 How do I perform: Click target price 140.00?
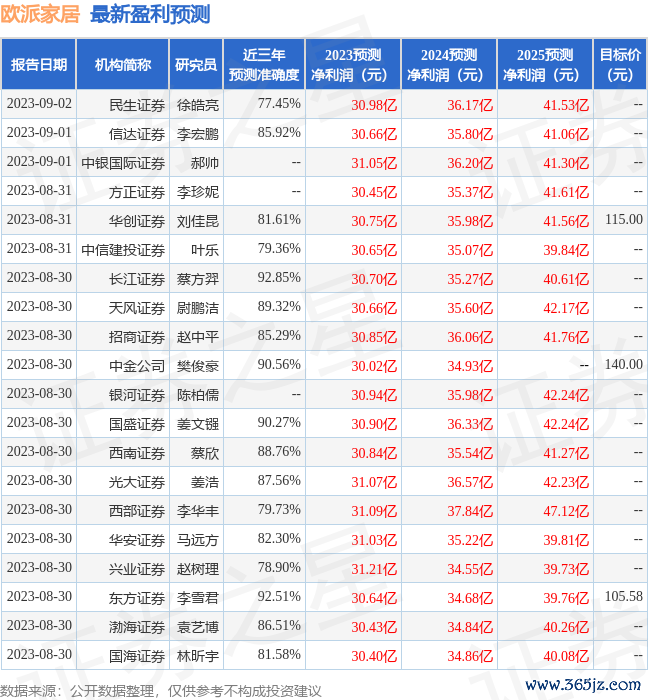(624, 364)
